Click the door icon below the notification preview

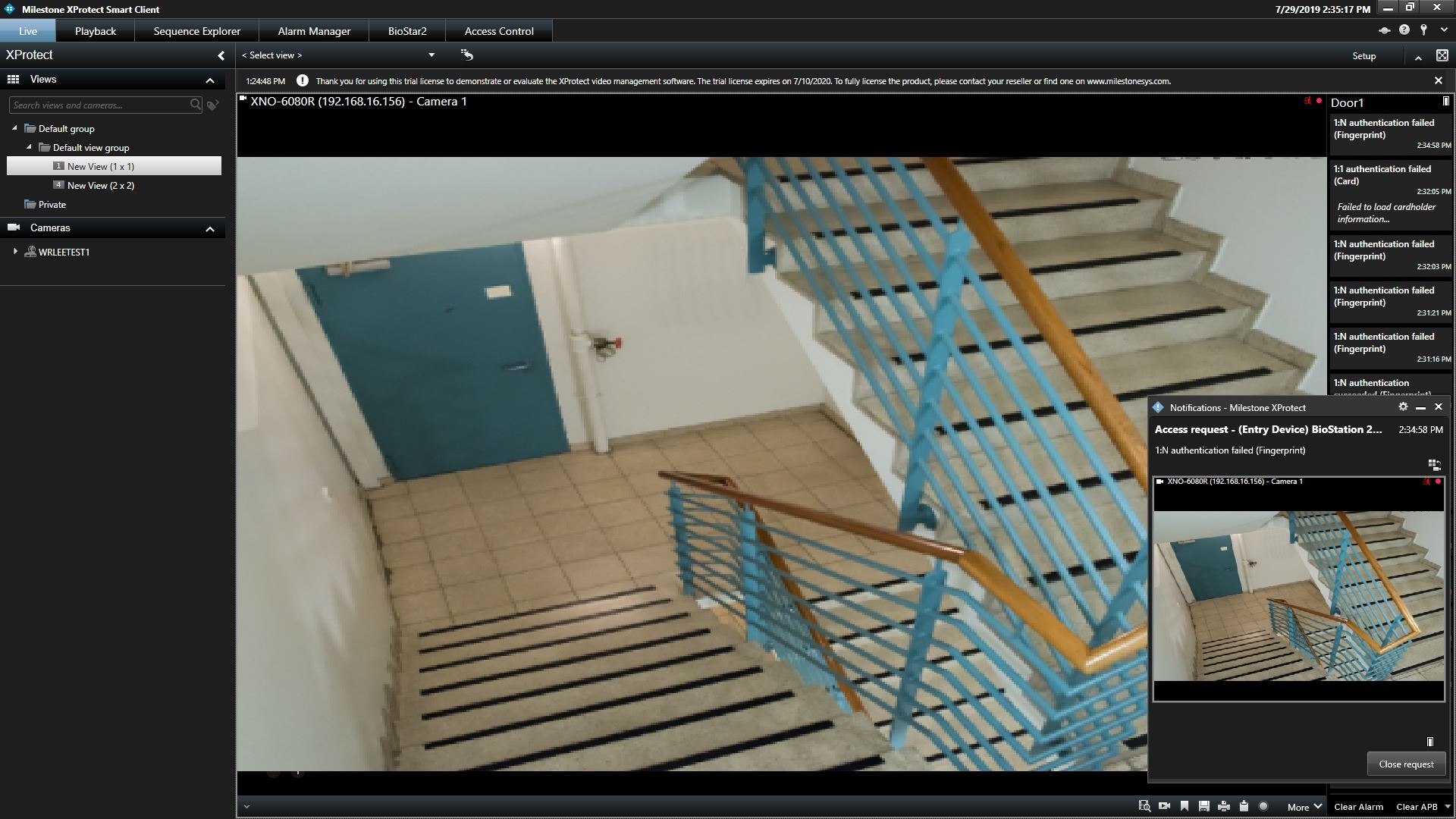tap(1430, 742)
